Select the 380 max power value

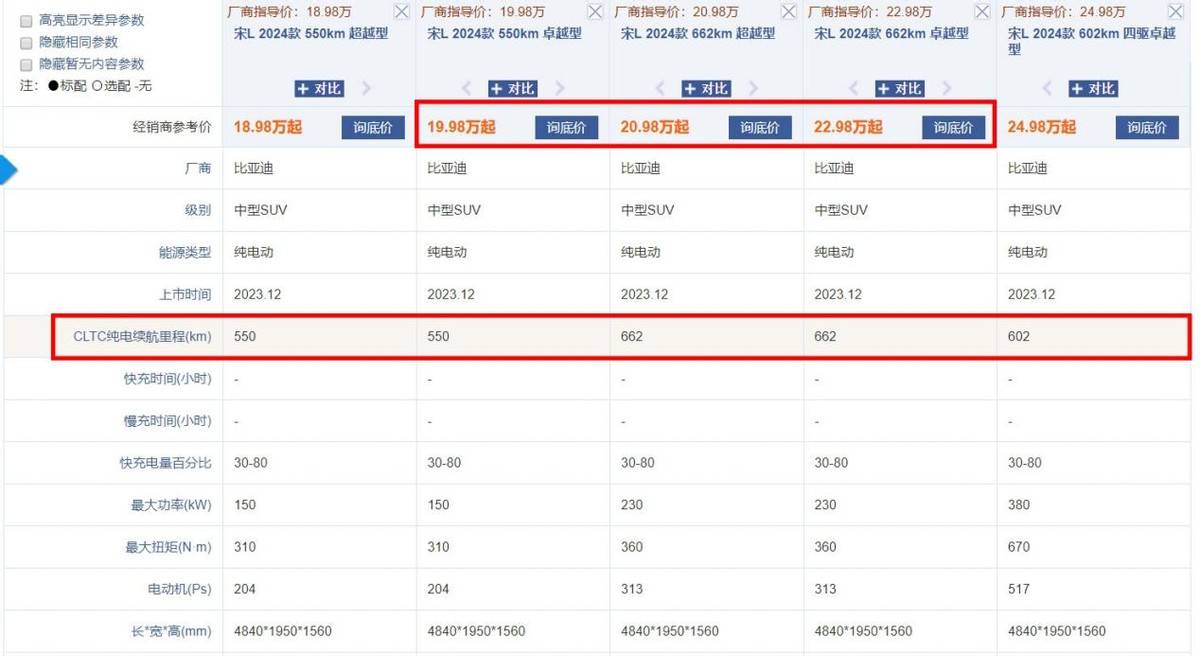coord(1019,505)
